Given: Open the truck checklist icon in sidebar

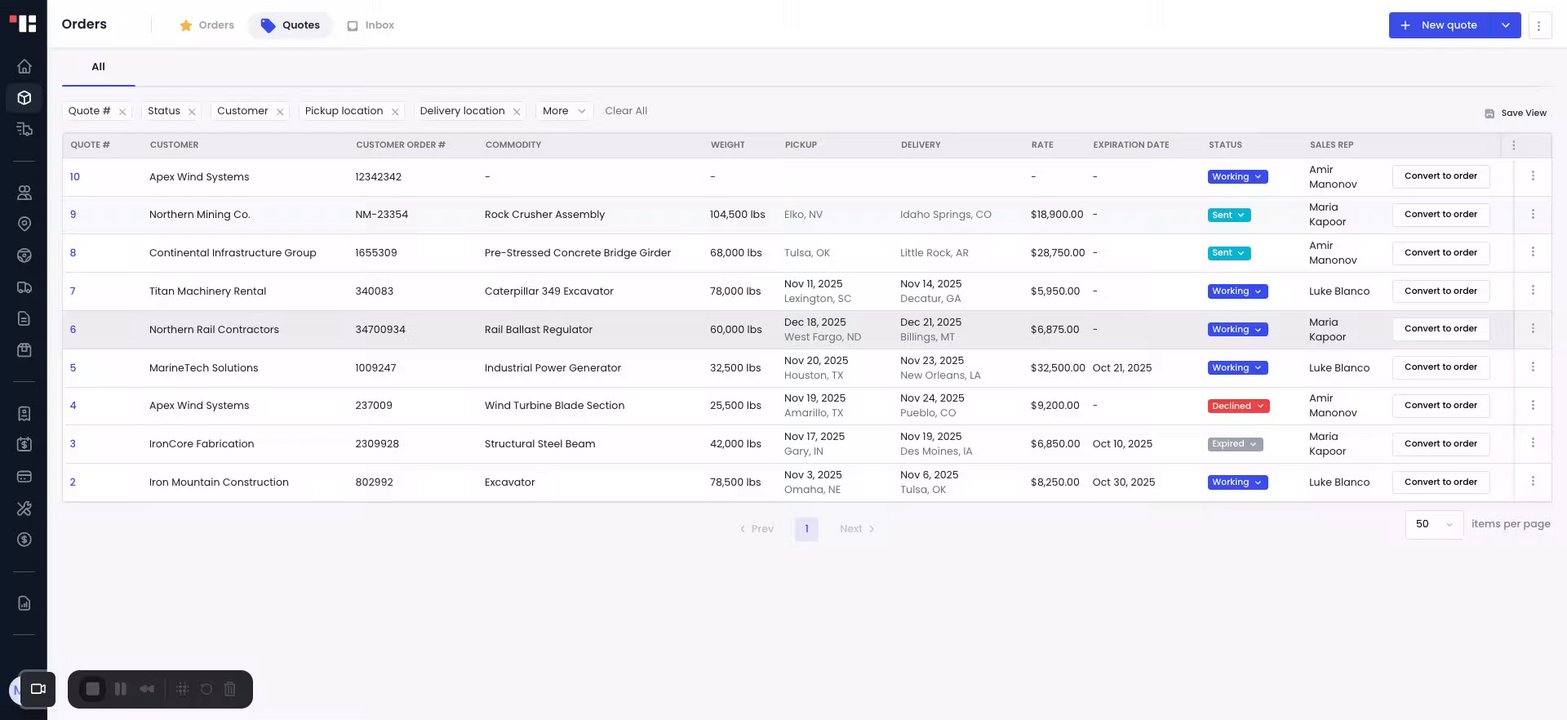Looking at the screenshot, I should coord(24,129).
